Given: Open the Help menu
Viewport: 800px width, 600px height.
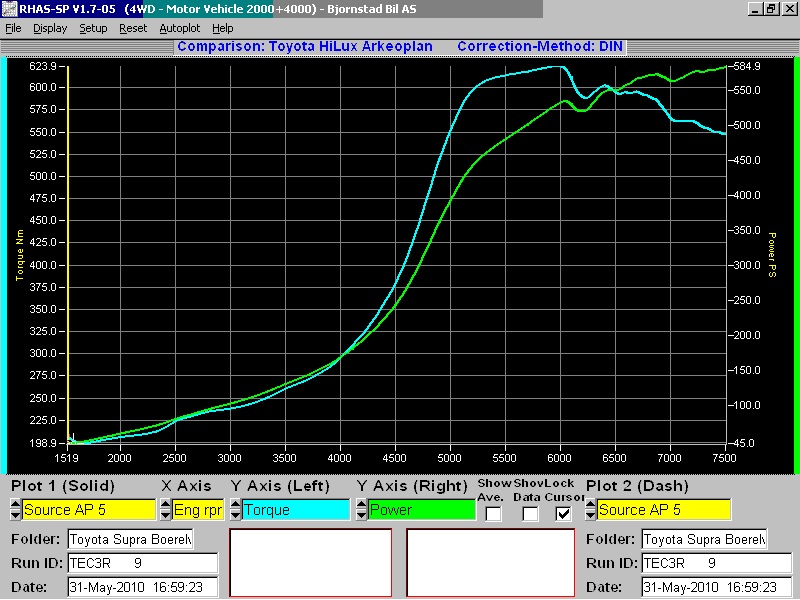Looking at the screenshot, I should click(x=222, y=28).
